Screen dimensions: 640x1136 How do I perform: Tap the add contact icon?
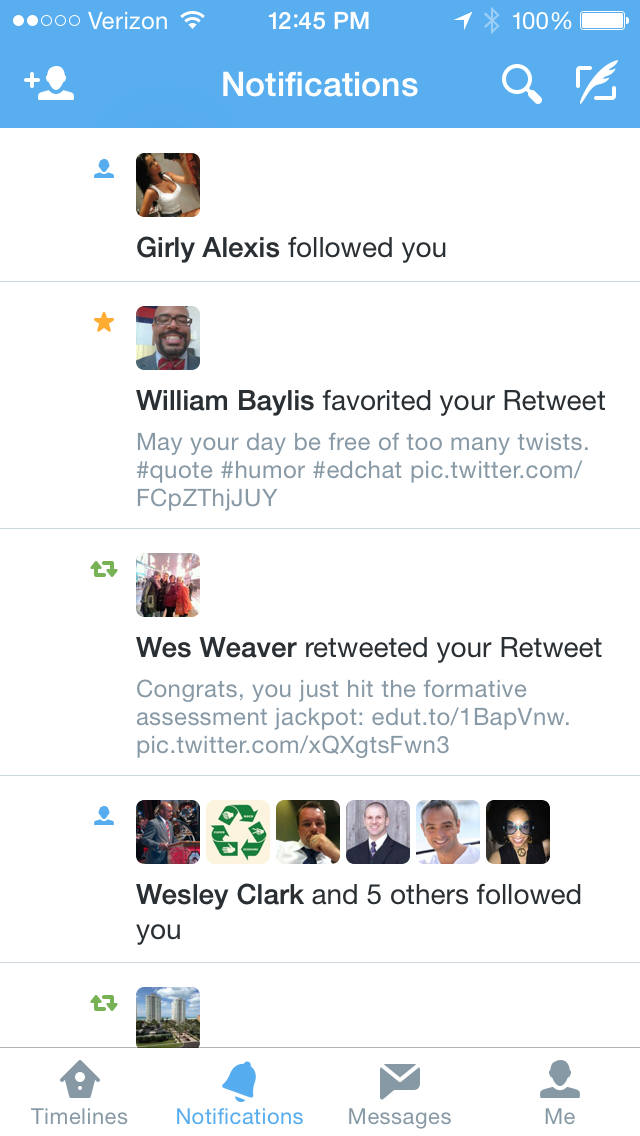pos(49,84)
